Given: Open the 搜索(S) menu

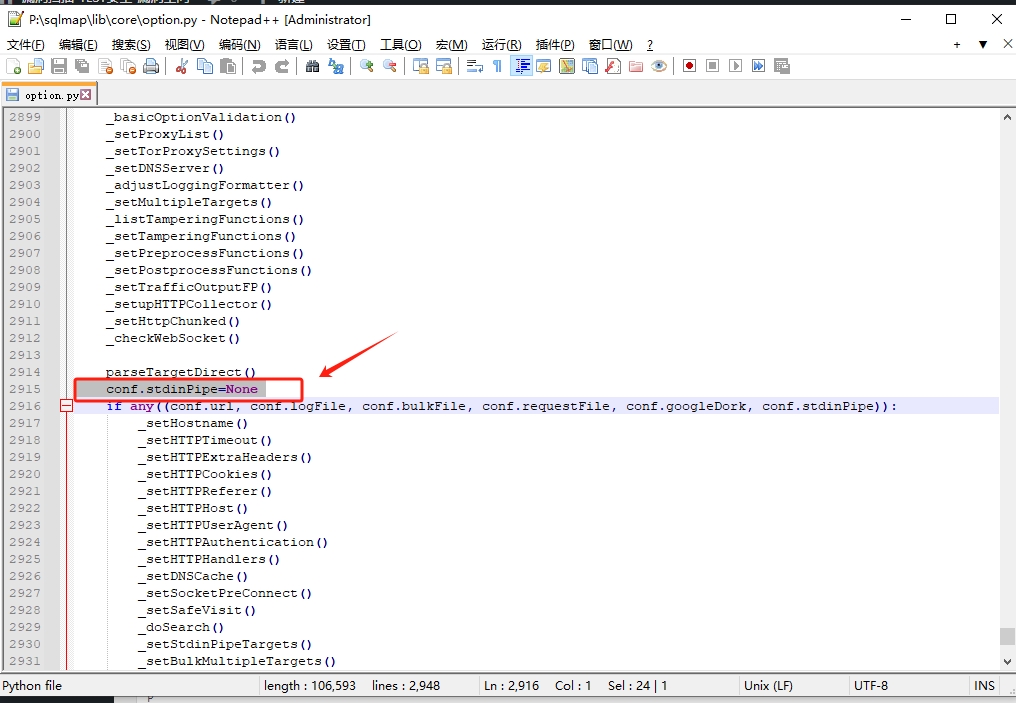Looking at the screenshot, I should tap(131, 45).
